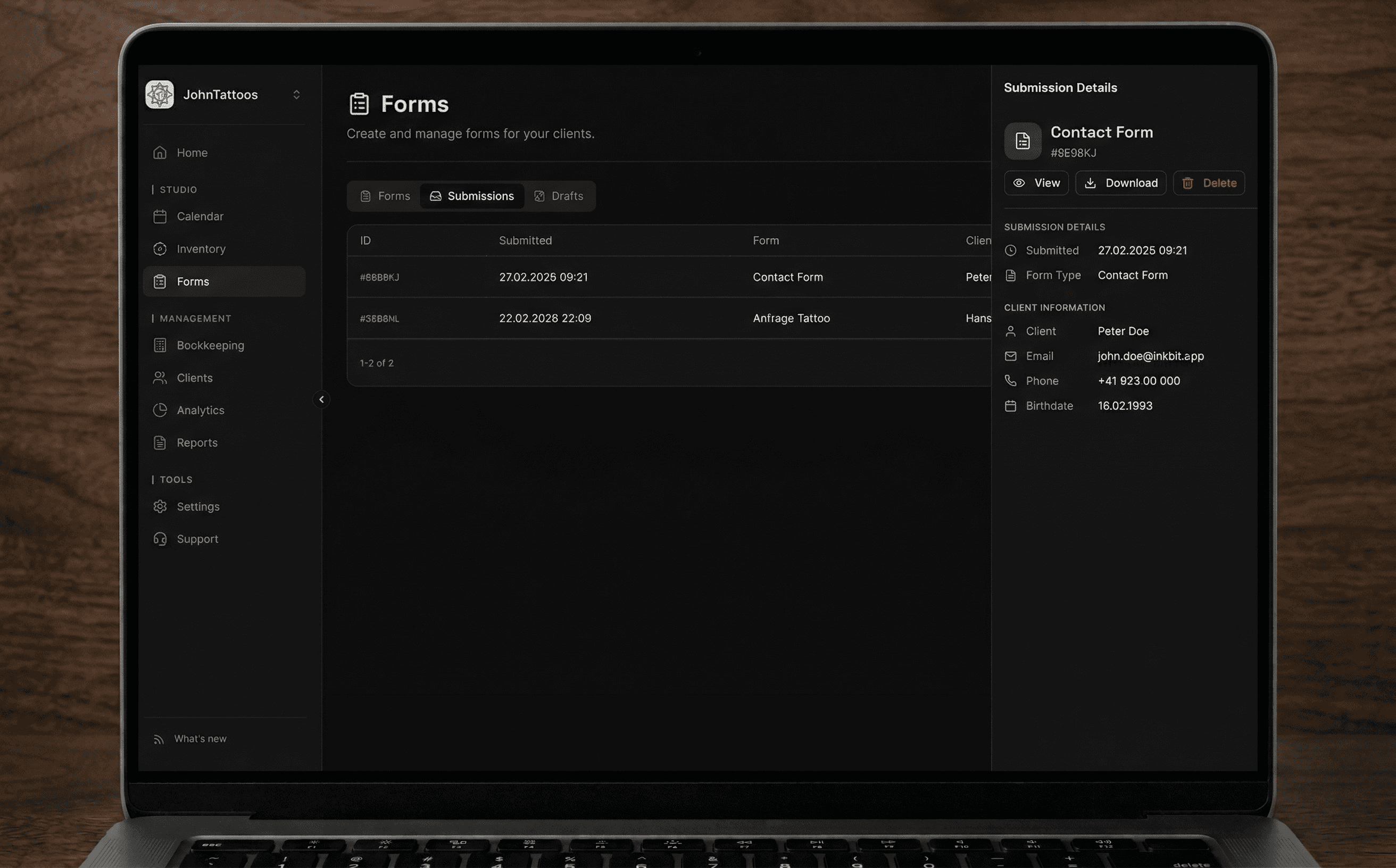The height and width of the screenshot is (868, 1396).
Task: Click the JohnTattoos studio logo
Action: click(160, 95)
